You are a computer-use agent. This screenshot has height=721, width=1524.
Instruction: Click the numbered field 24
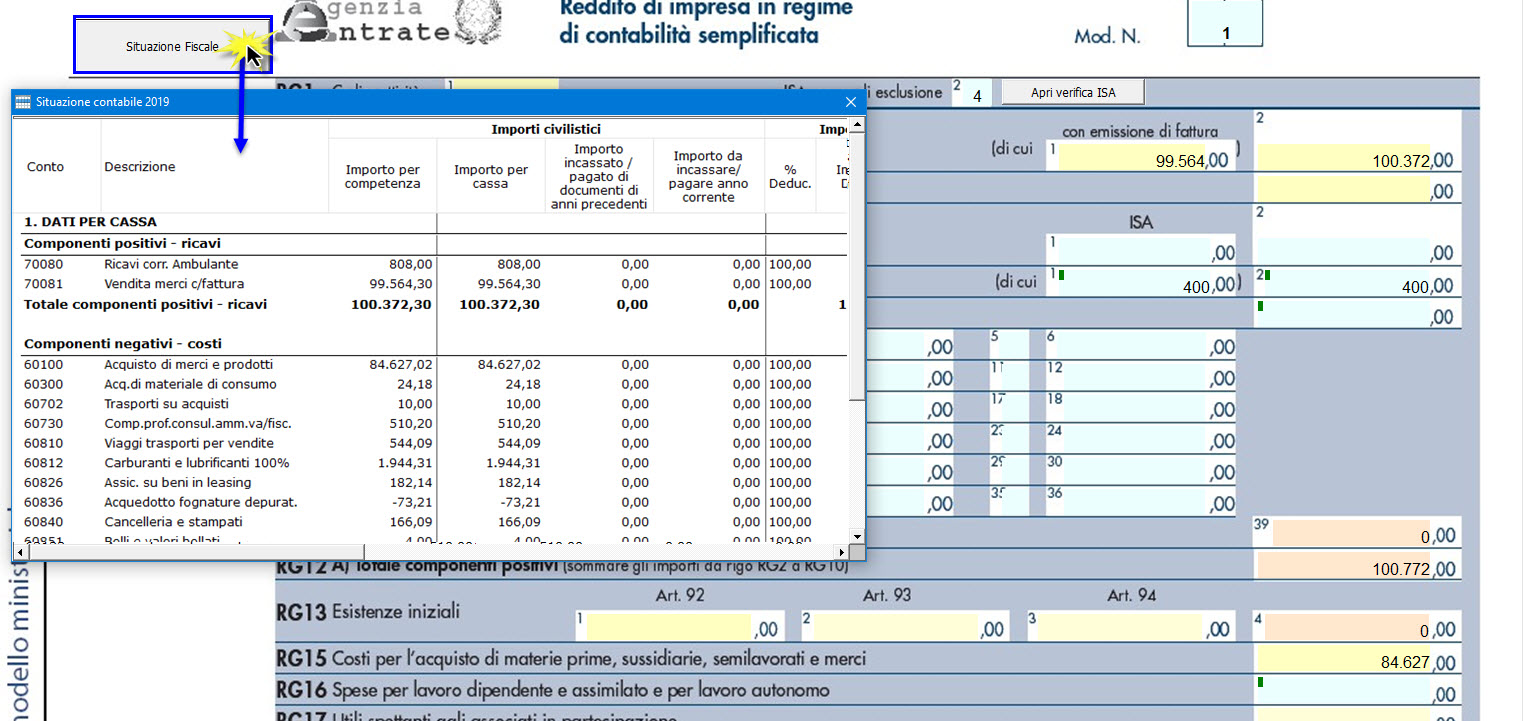1141,439
